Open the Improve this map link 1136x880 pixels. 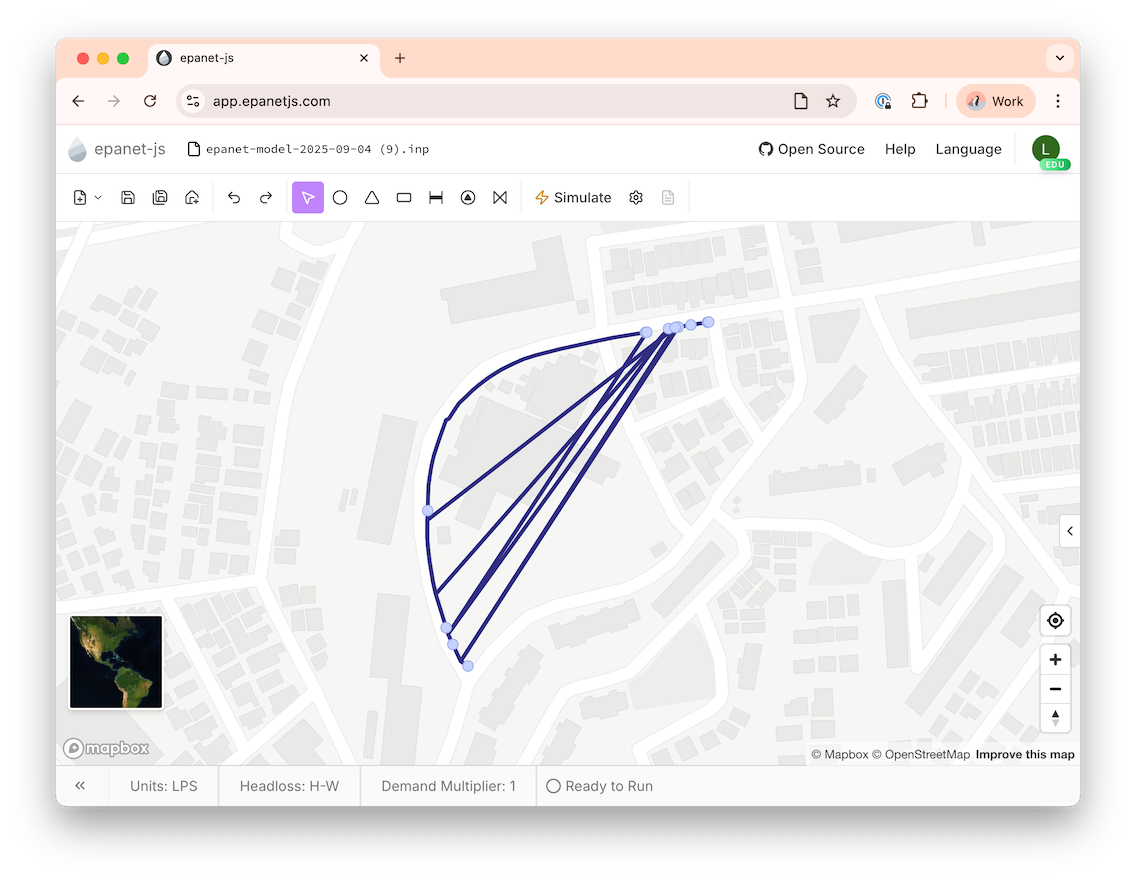coord(1024,755)
